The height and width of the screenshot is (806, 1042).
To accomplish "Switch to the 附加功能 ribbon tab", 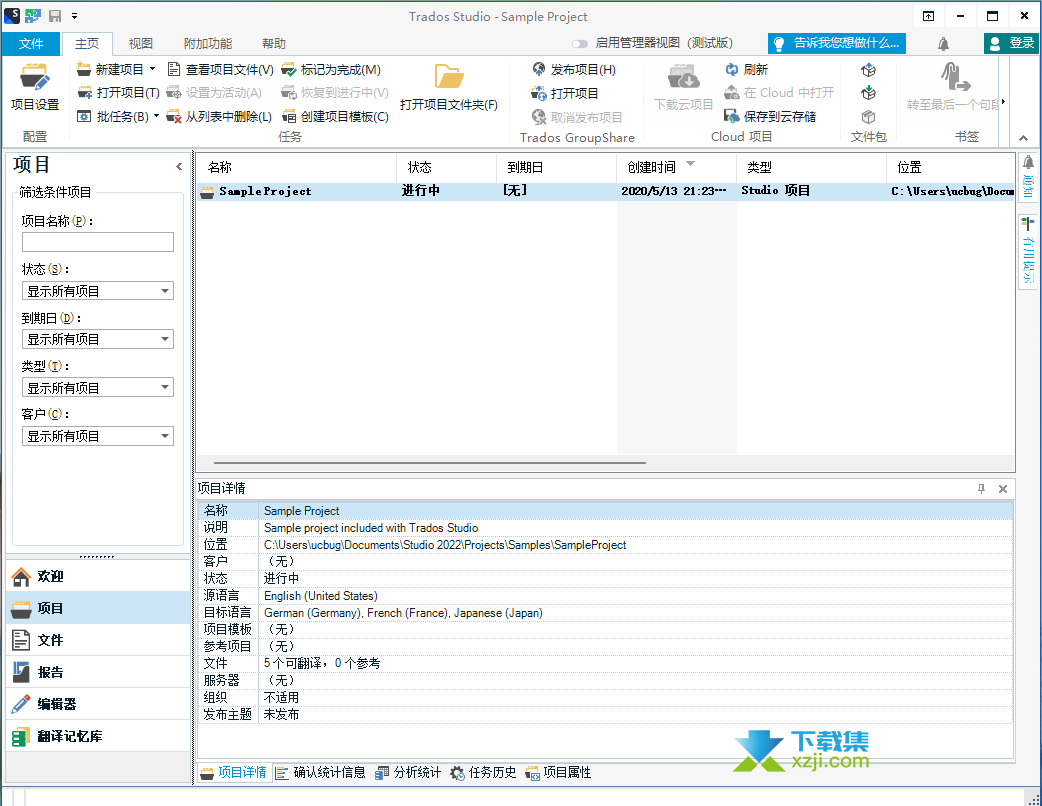I will pos(208,44).
